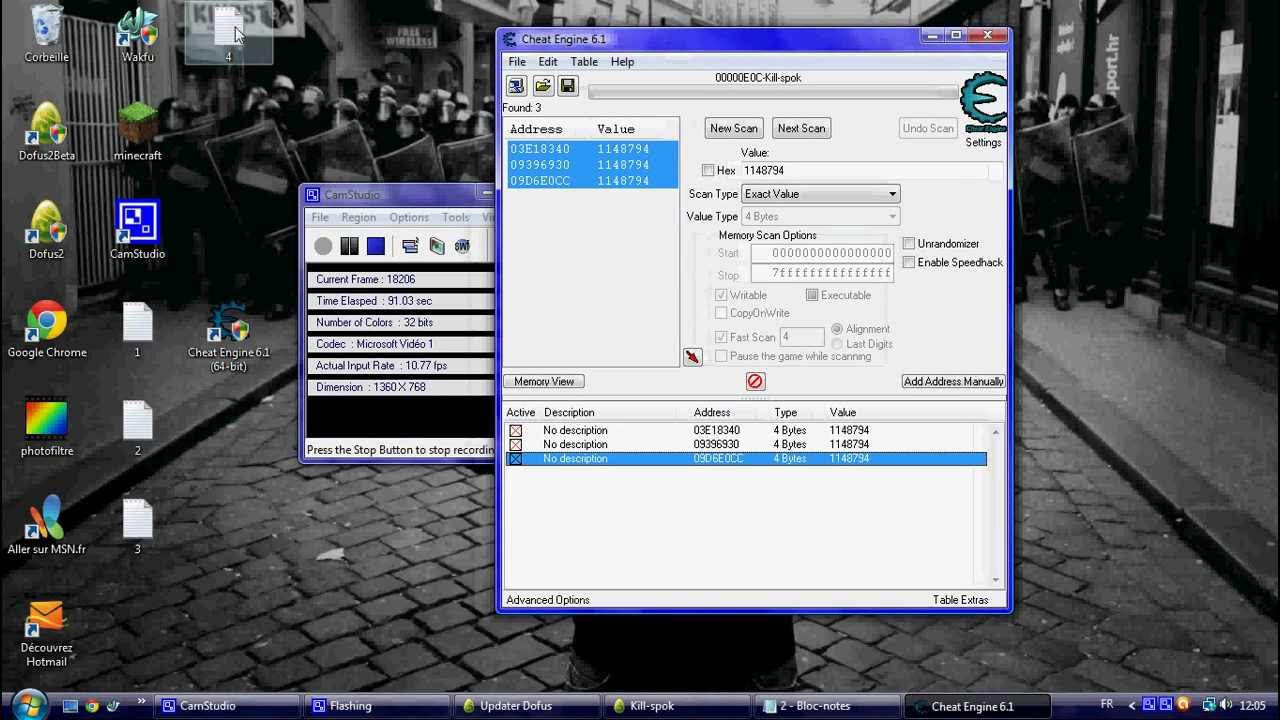This screenshot has height=720, width=1280.
Task: Click the floppy disk save icon
Action: tap(567, 86)
